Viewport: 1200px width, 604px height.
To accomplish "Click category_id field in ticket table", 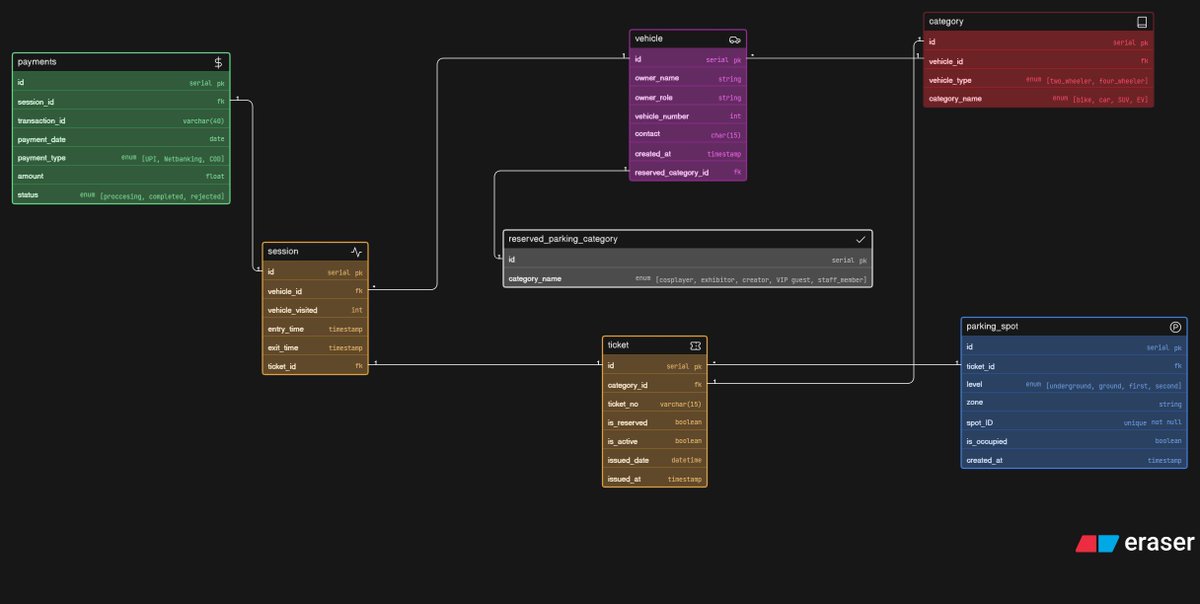I will point(655,385).
